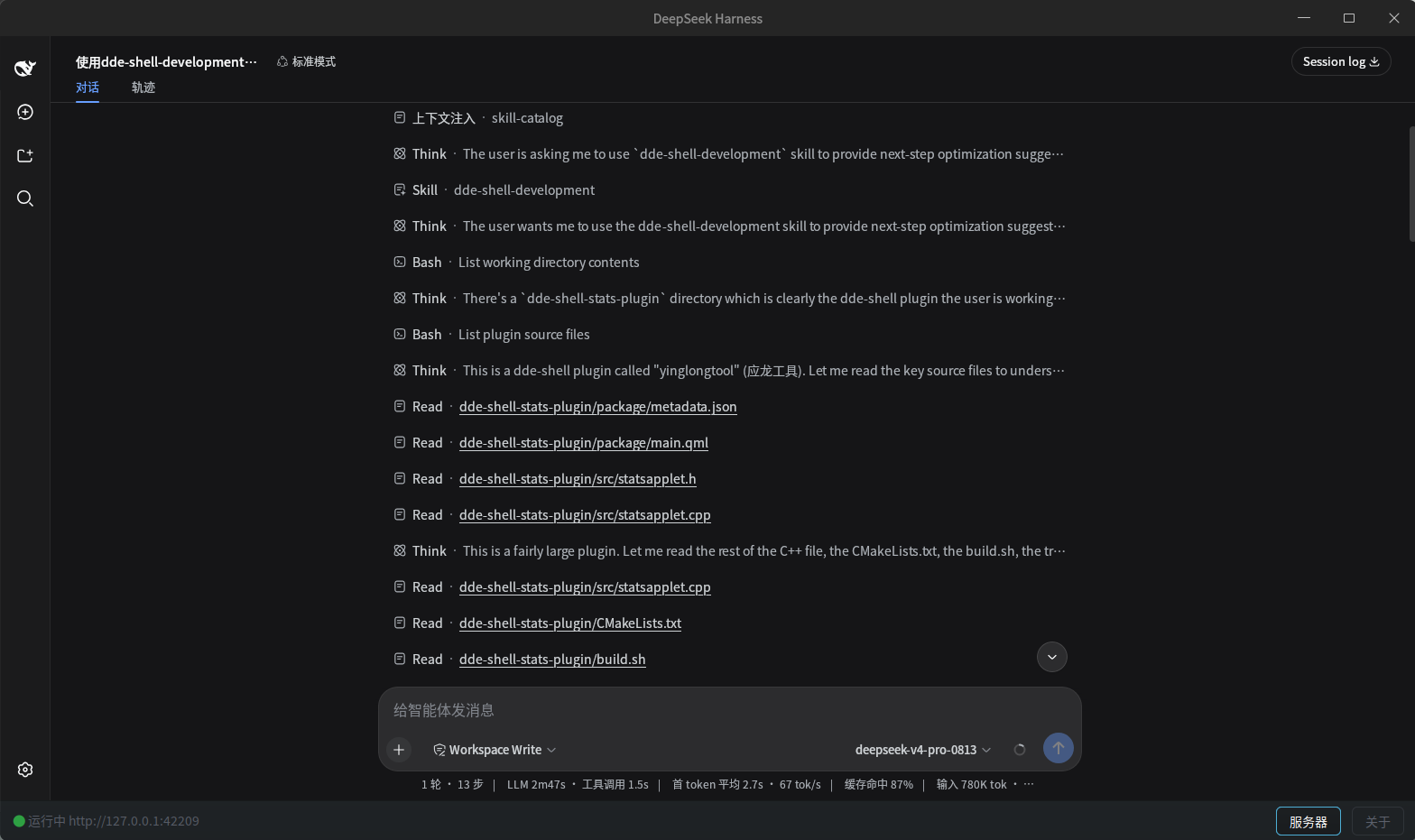Click the Skill icon on the dde-shell-development row
Viewport: 1415px width, 840px height.
coord(400,189)
